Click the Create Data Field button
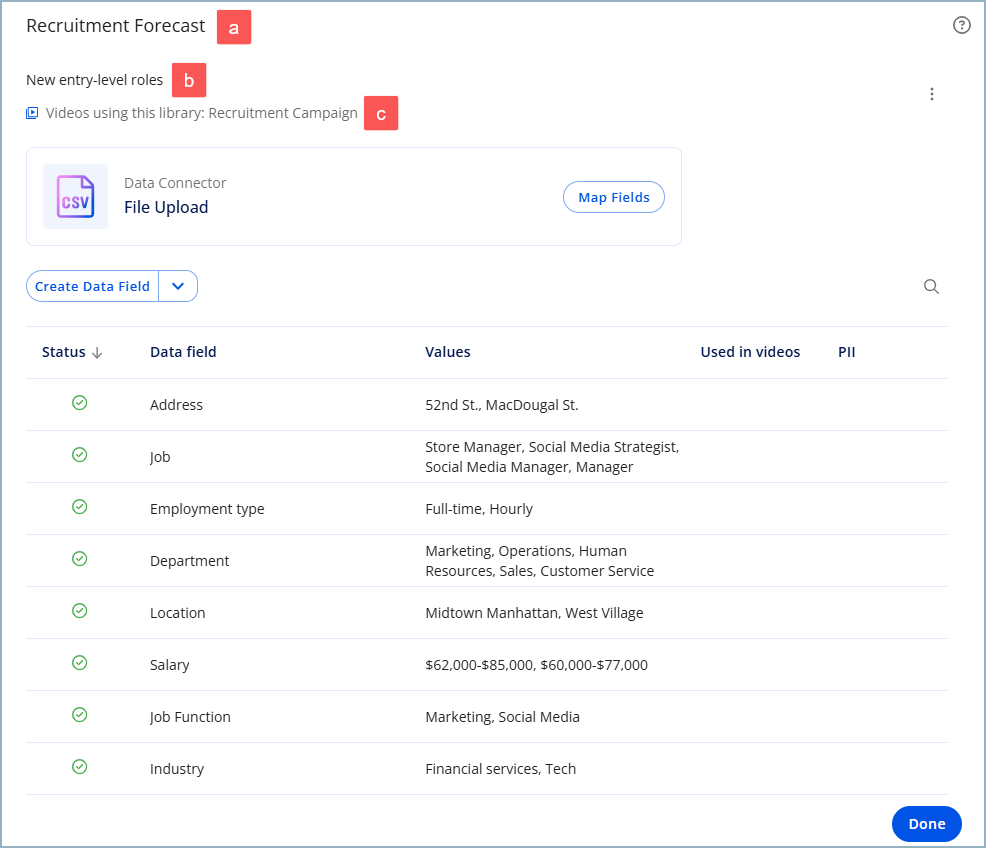 coord(92,286)
